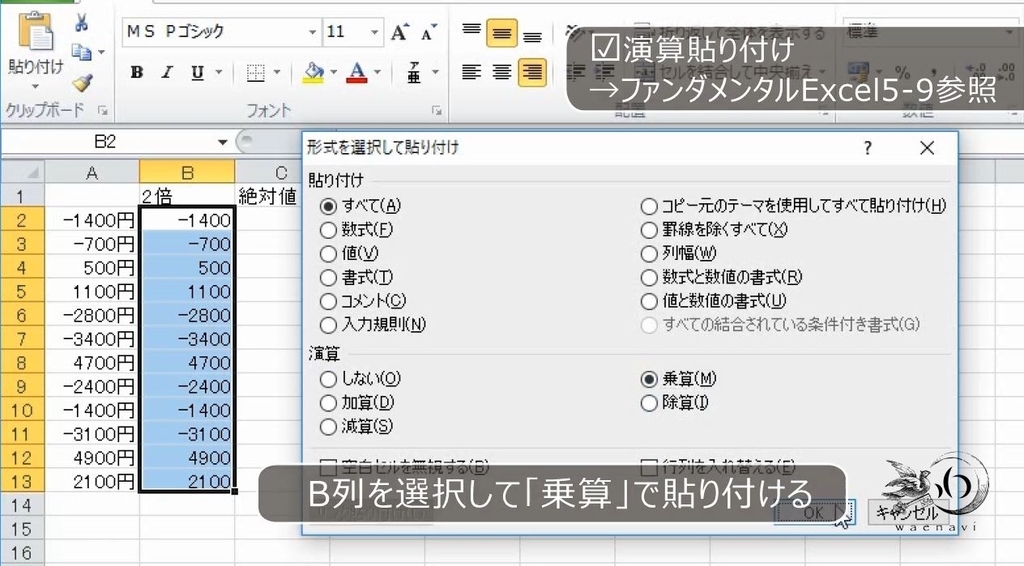Open the Name Box dropdown

(223, 142)
